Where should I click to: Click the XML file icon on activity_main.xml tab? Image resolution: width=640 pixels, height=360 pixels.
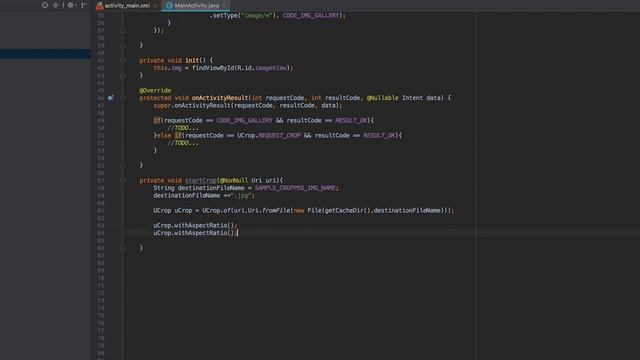coord(100,5)
